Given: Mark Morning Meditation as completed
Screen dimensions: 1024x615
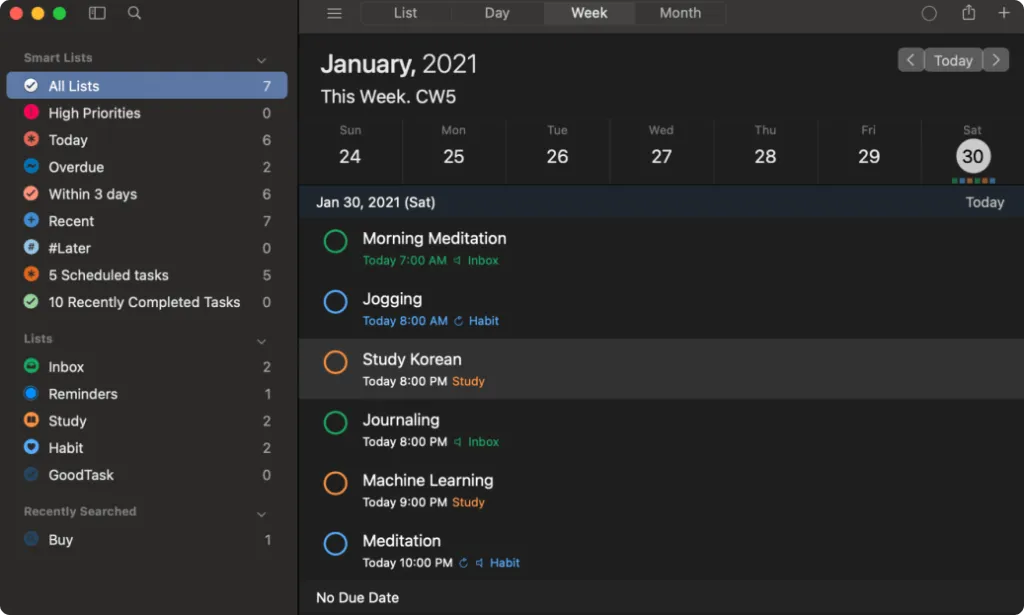Looking at the screenshot, I should [x=335, y=241].
